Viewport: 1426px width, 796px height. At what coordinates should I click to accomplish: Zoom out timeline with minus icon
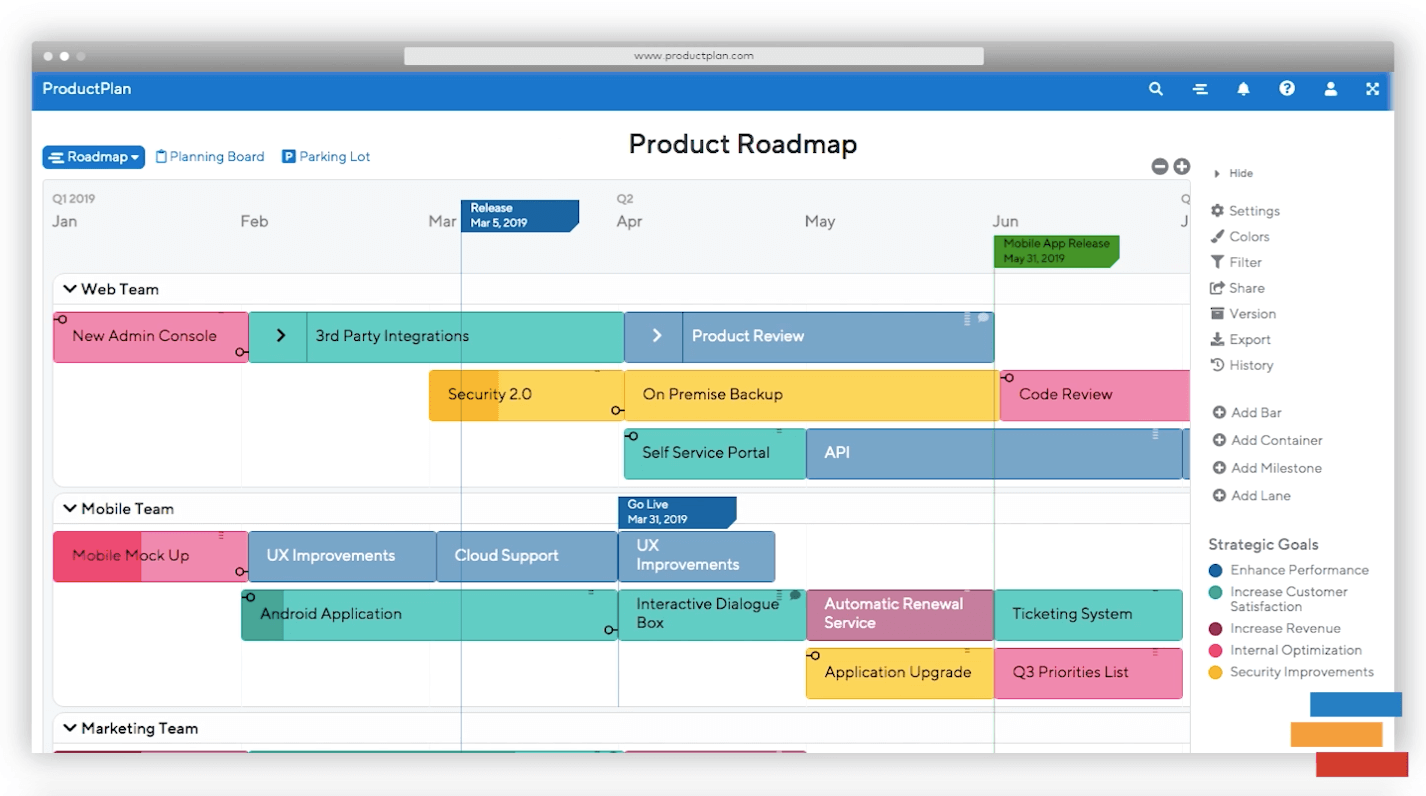click(1160, 167)
